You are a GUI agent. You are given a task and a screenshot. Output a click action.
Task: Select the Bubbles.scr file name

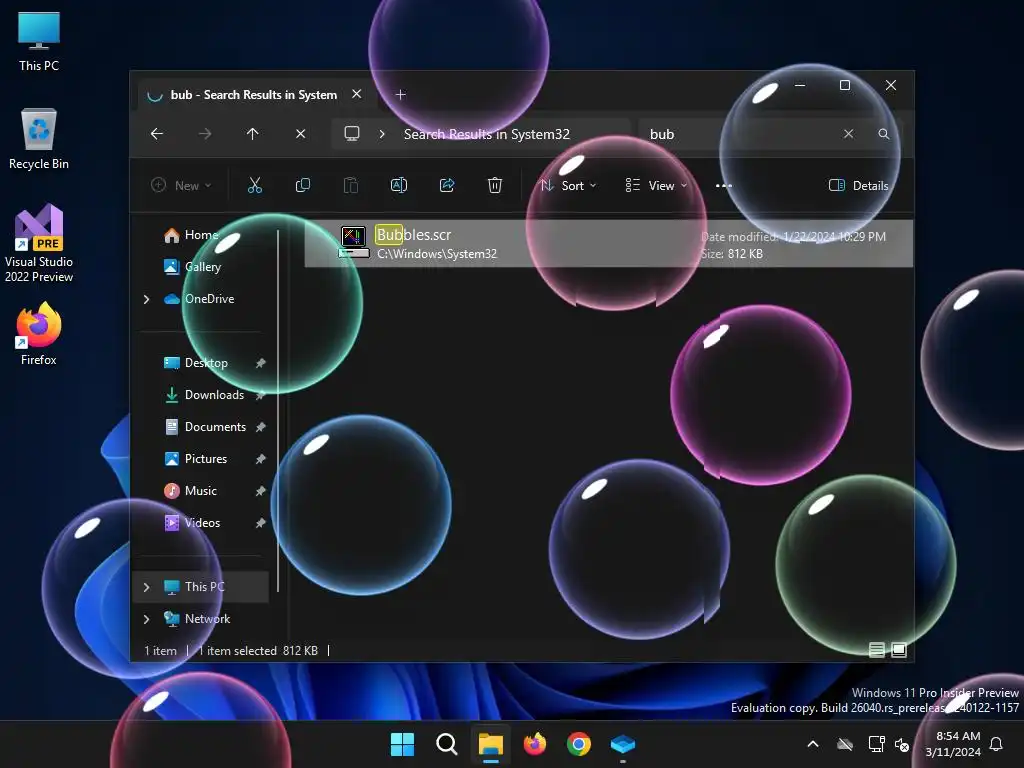point(413,234)
